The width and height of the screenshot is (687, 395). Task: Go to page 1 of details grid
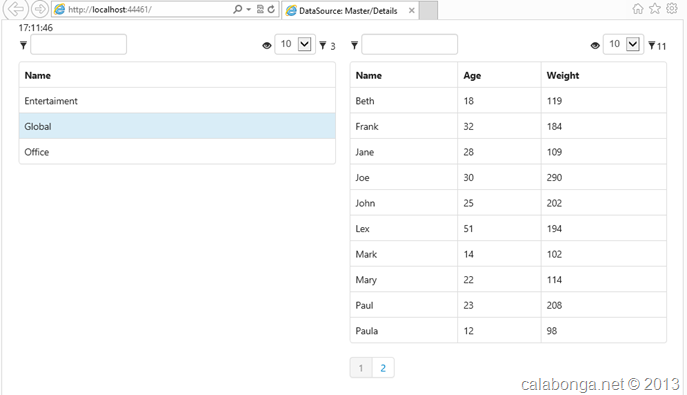point(361,368)
